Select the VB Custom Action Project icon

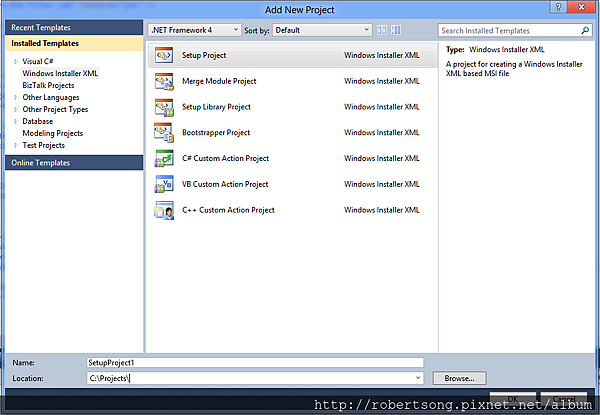click(164, 184)
